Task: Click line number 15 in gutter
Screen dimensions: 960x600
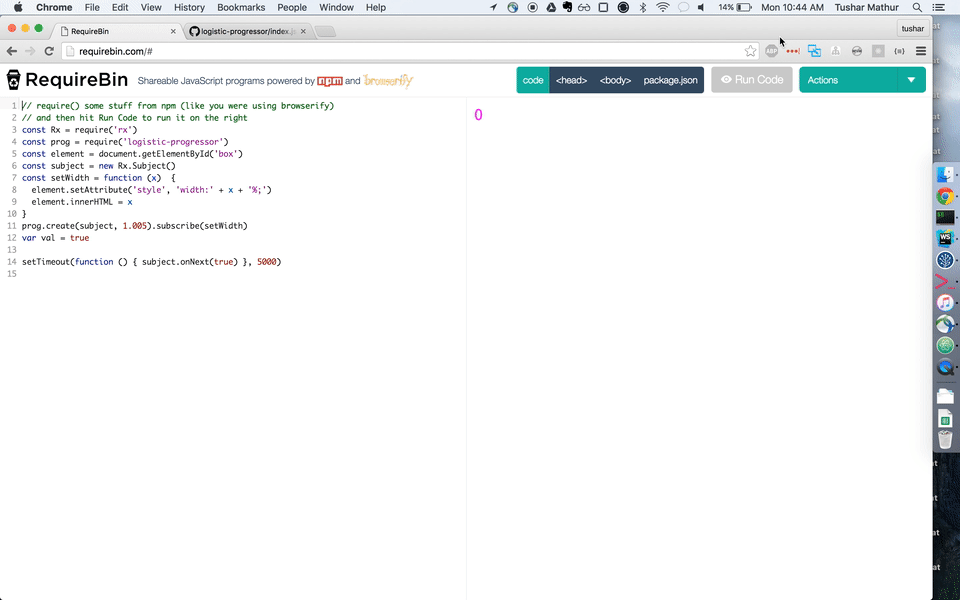Action: click(x=12, y=274)
